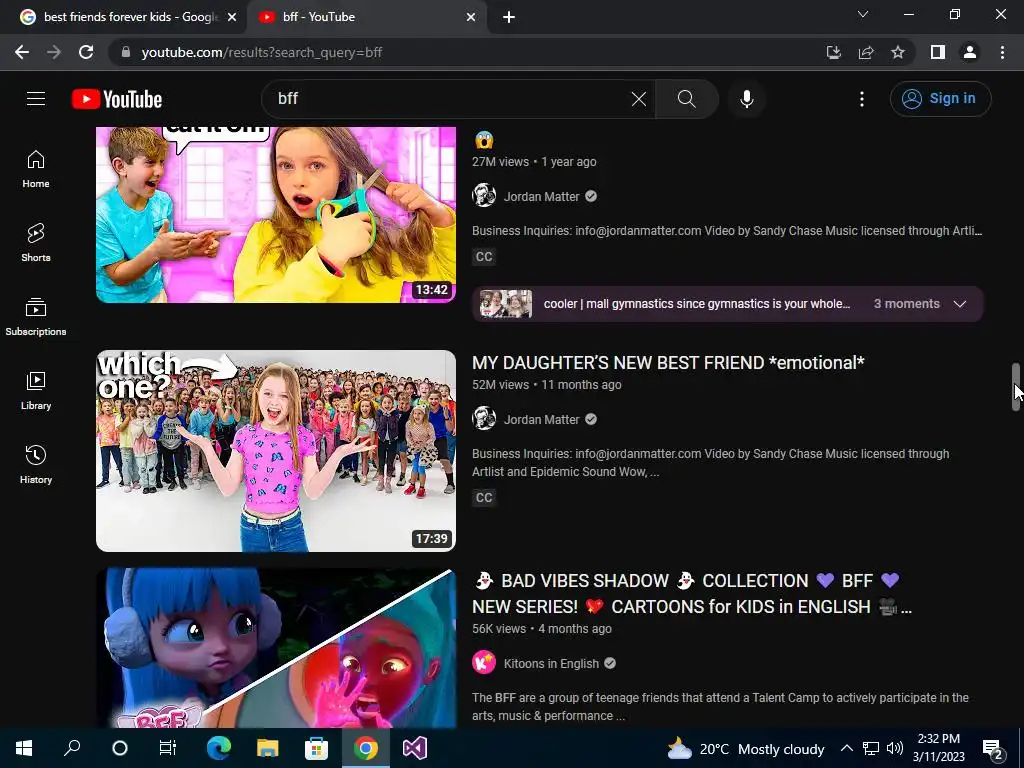Click the '56K views' text
This screenshot has height=768, width=1024.
[x=499, y=628]
